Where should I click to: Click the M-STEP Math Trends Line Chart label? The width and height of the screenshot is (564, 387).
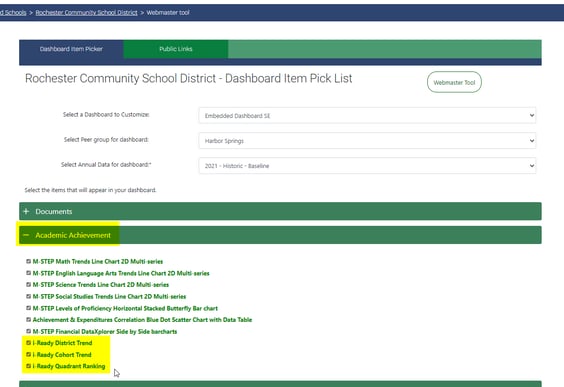pos(98,261)
